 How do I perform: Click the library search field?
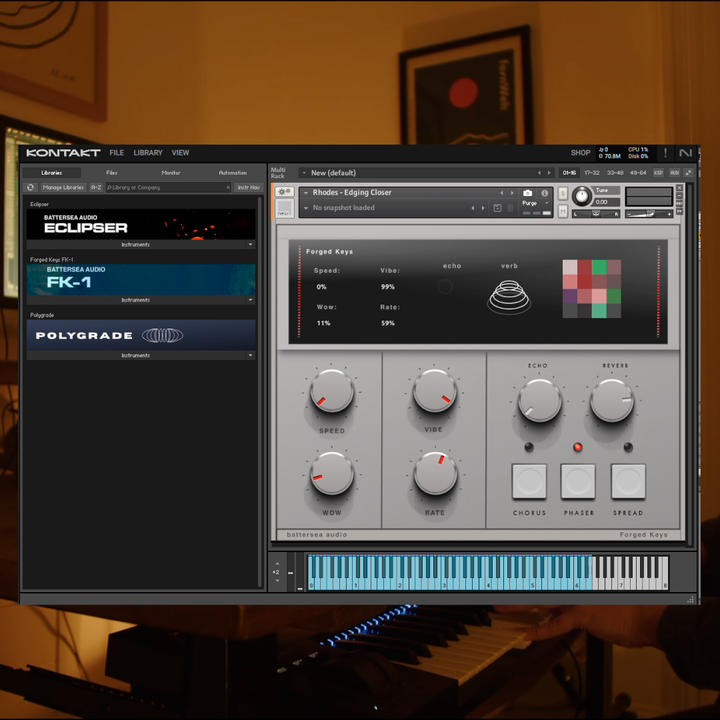click(168, 187)
